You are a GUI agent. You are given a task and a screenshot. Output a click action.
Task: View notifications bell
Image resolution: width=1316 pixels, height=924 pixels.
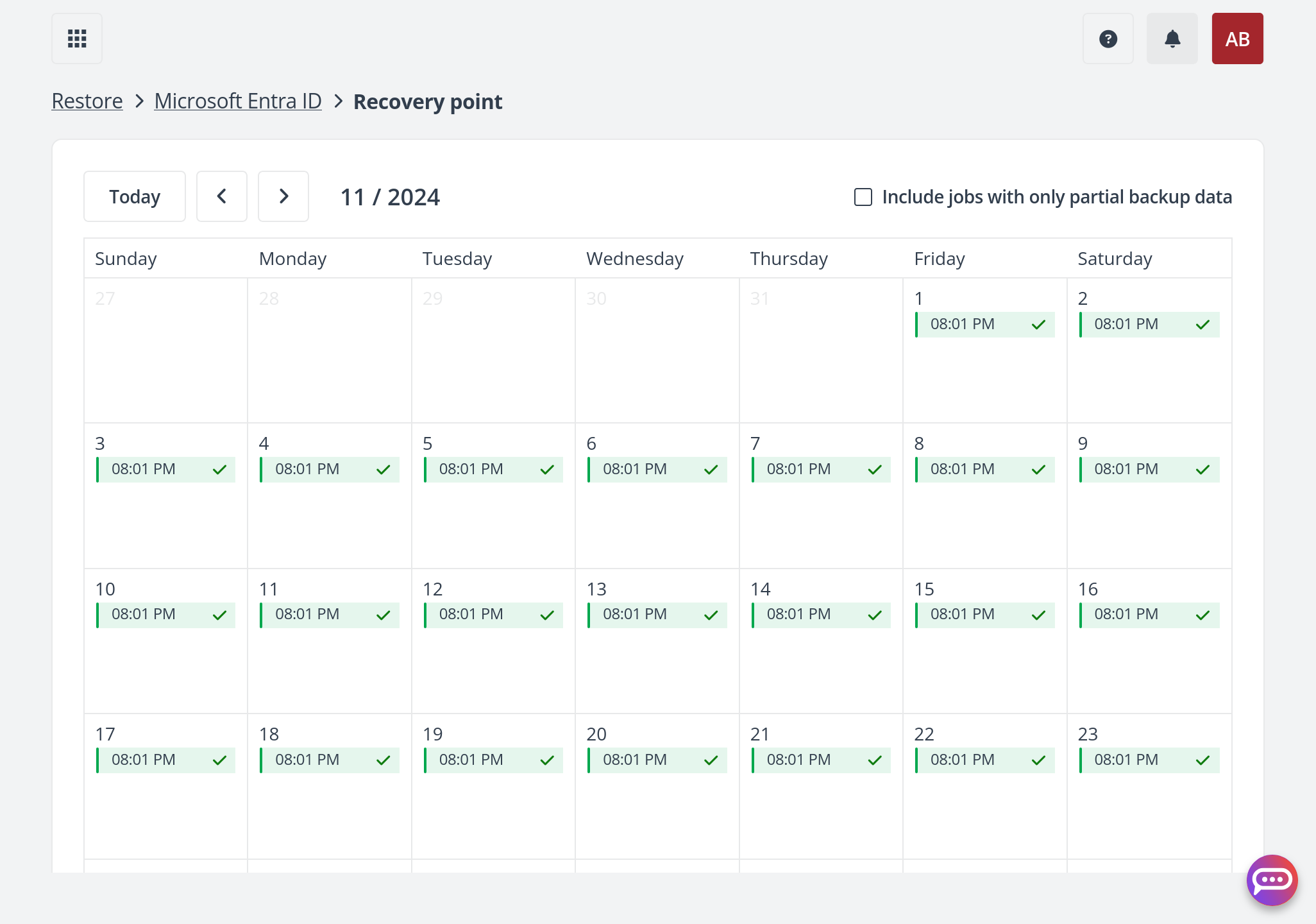tap(1172, 38)
